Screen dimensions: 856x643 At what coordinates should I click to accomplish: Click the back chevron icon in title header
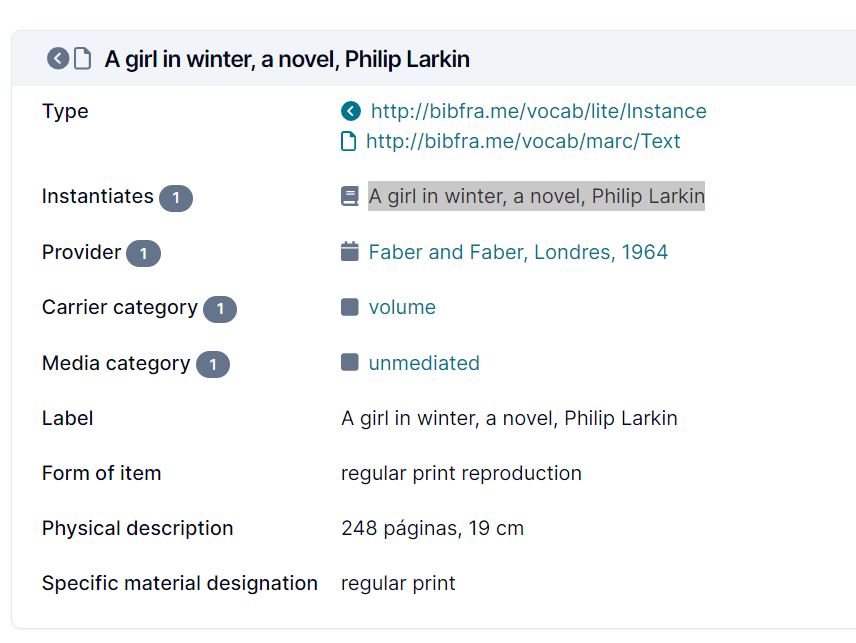pyautogui.click(x=58, y=59)
